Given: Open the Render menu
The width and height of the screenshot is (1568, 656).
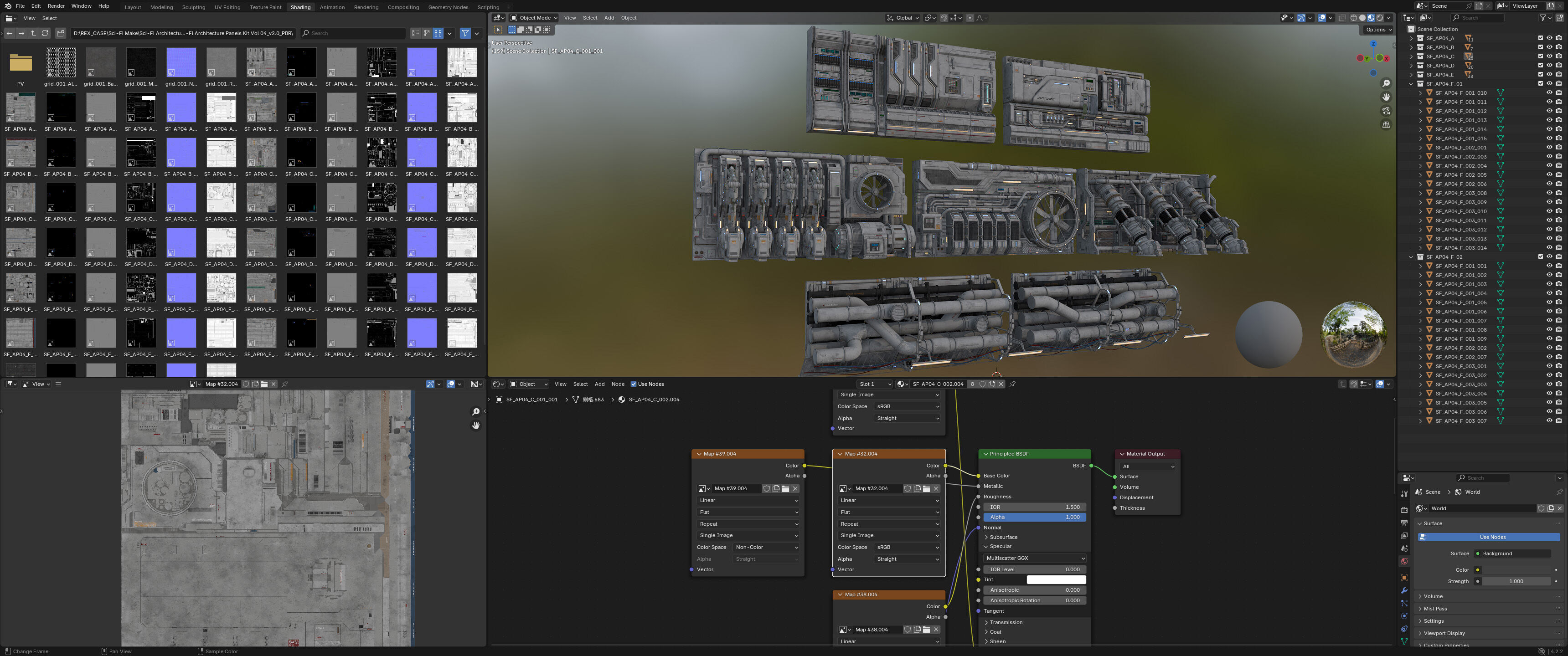Looking at the screenshot, I should (56, 6).
